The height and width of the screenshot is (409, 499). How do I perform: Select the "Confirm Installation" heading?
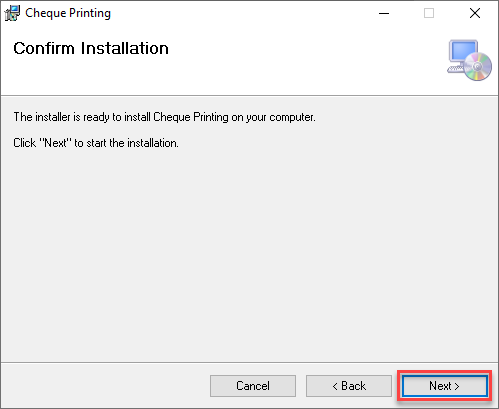pyautogui.click(x=91, y=49)
